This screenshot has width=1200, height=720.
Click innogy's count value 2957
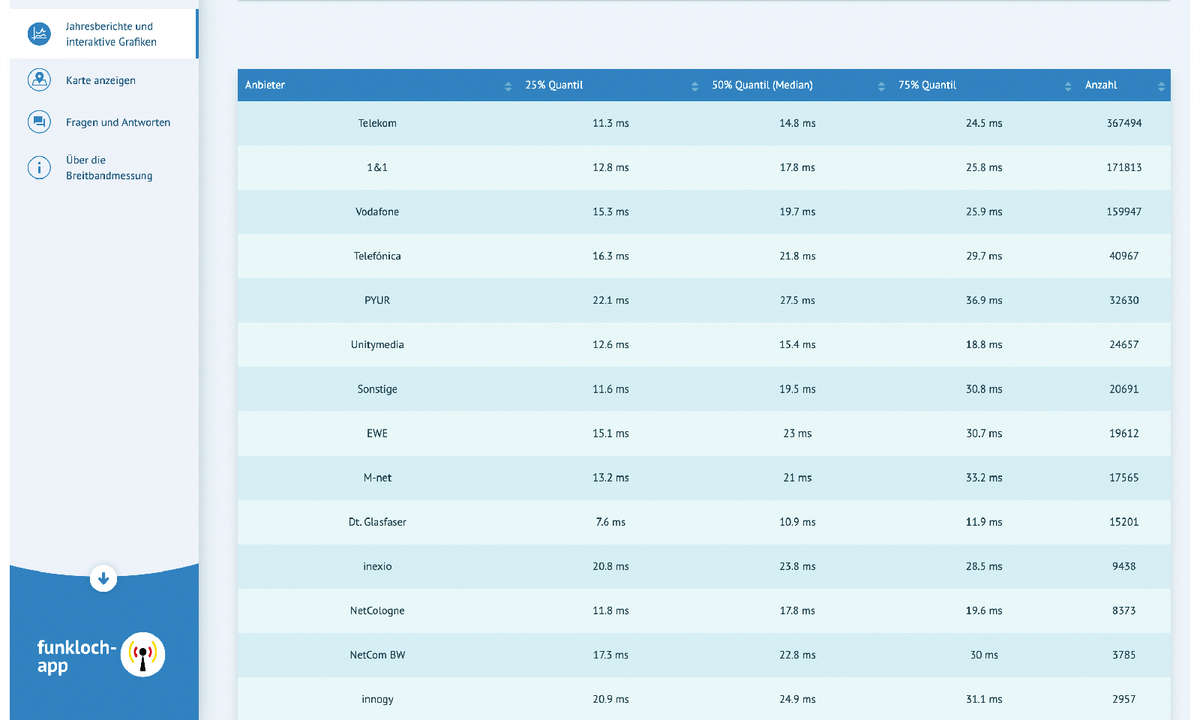pyautogui.click(x=1124, y=699)
